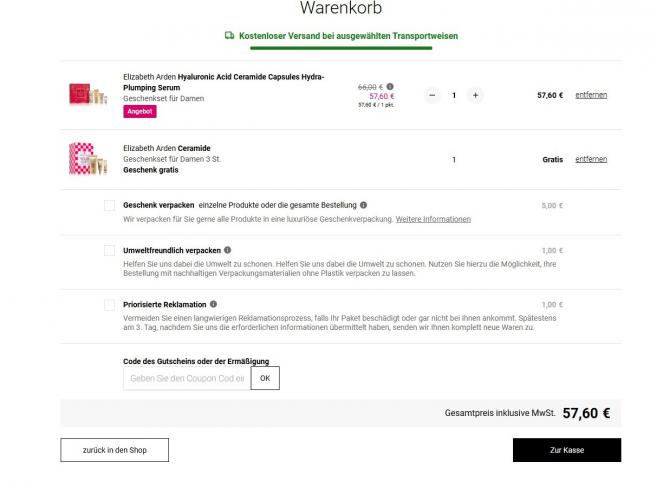Open the Ceramide gift set product image

coord(88,159)
